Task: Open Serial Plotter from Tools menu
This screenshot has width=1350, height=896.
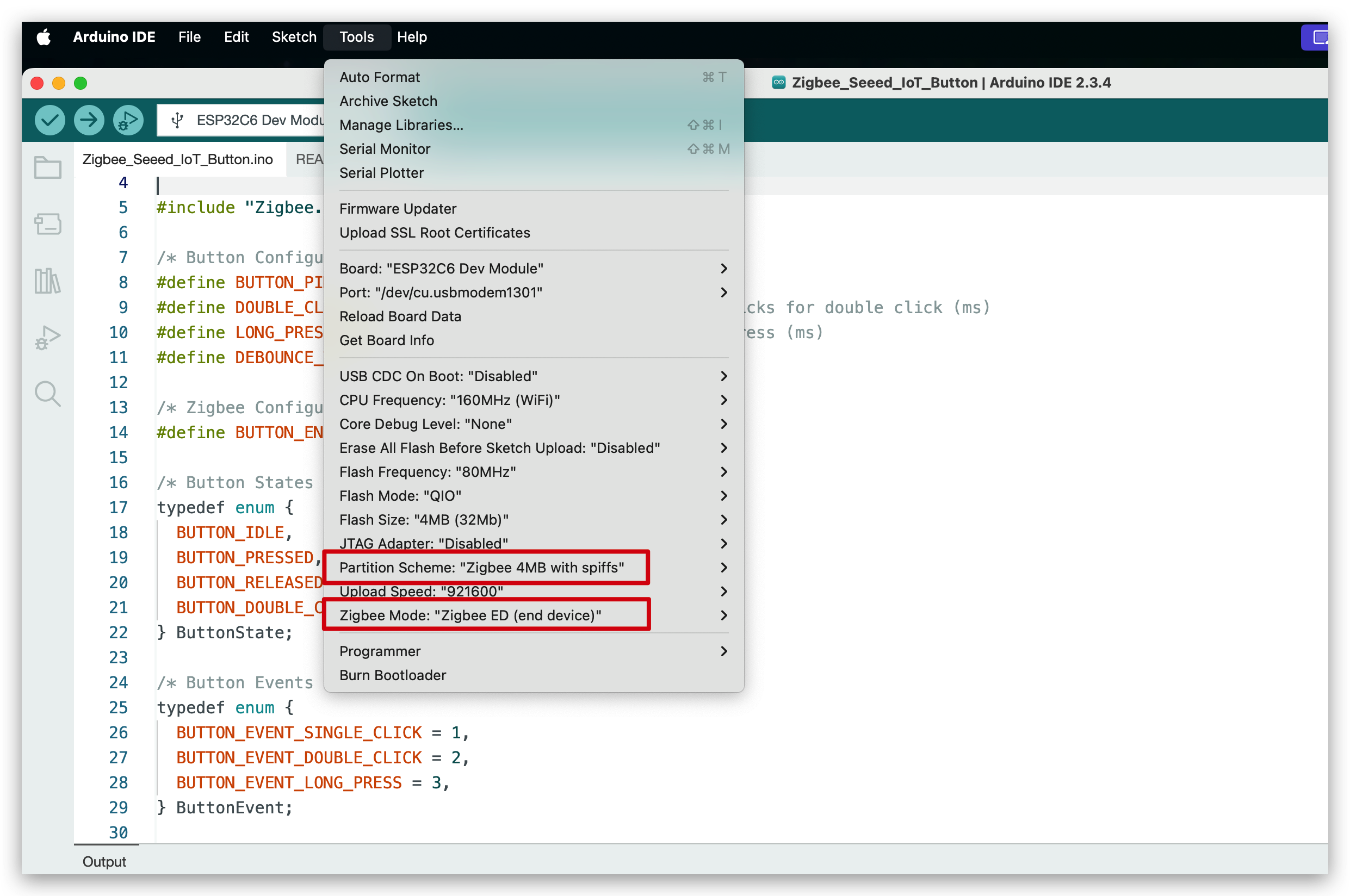Action: tap(533, 173)
